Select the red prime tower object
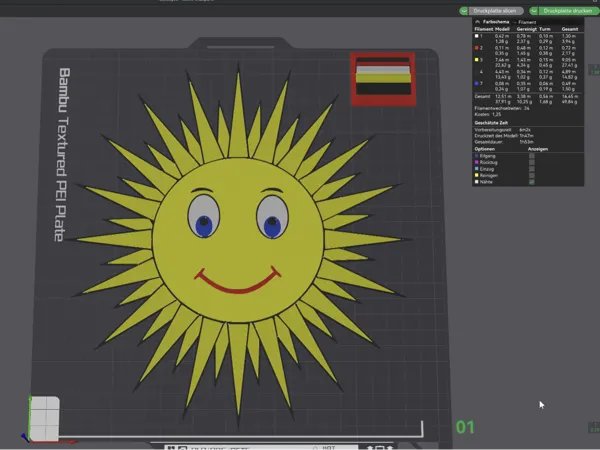This screenshot has height=450, width=600. [383, 79]
